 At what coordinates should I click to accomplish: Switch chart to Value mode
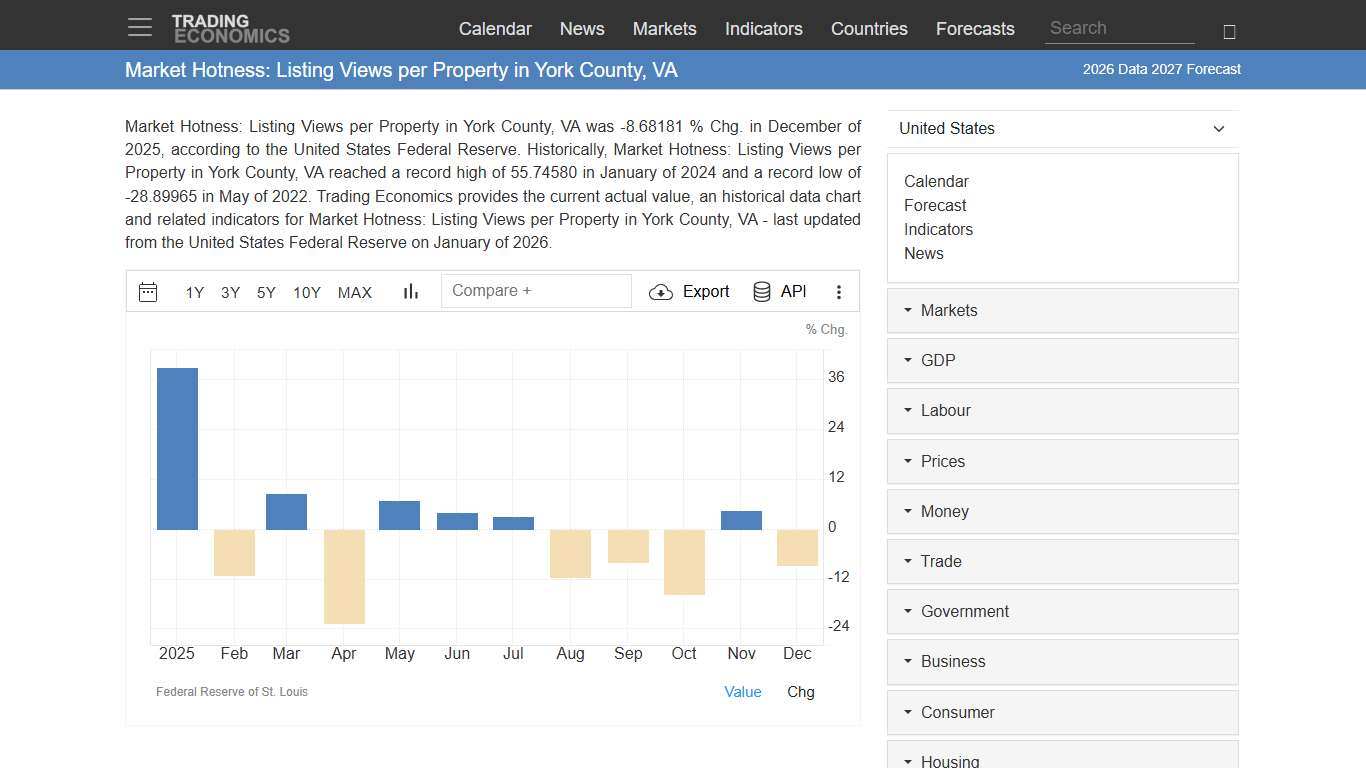point(742,691)
